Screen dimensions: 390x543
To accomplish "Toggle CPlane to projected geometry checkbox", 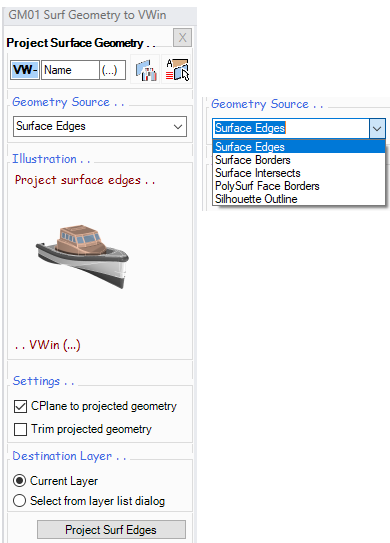I will (20, 406).
